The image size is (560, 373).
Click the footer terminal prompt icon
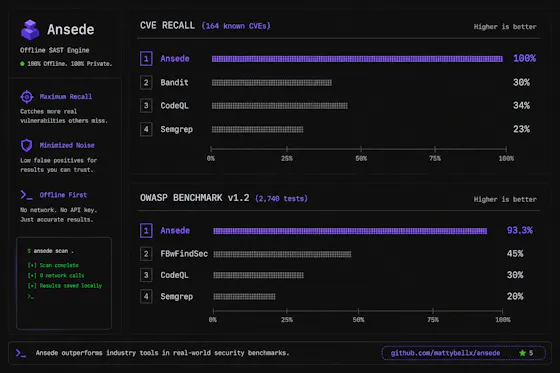pyautogui.click(x=21, y=353)
